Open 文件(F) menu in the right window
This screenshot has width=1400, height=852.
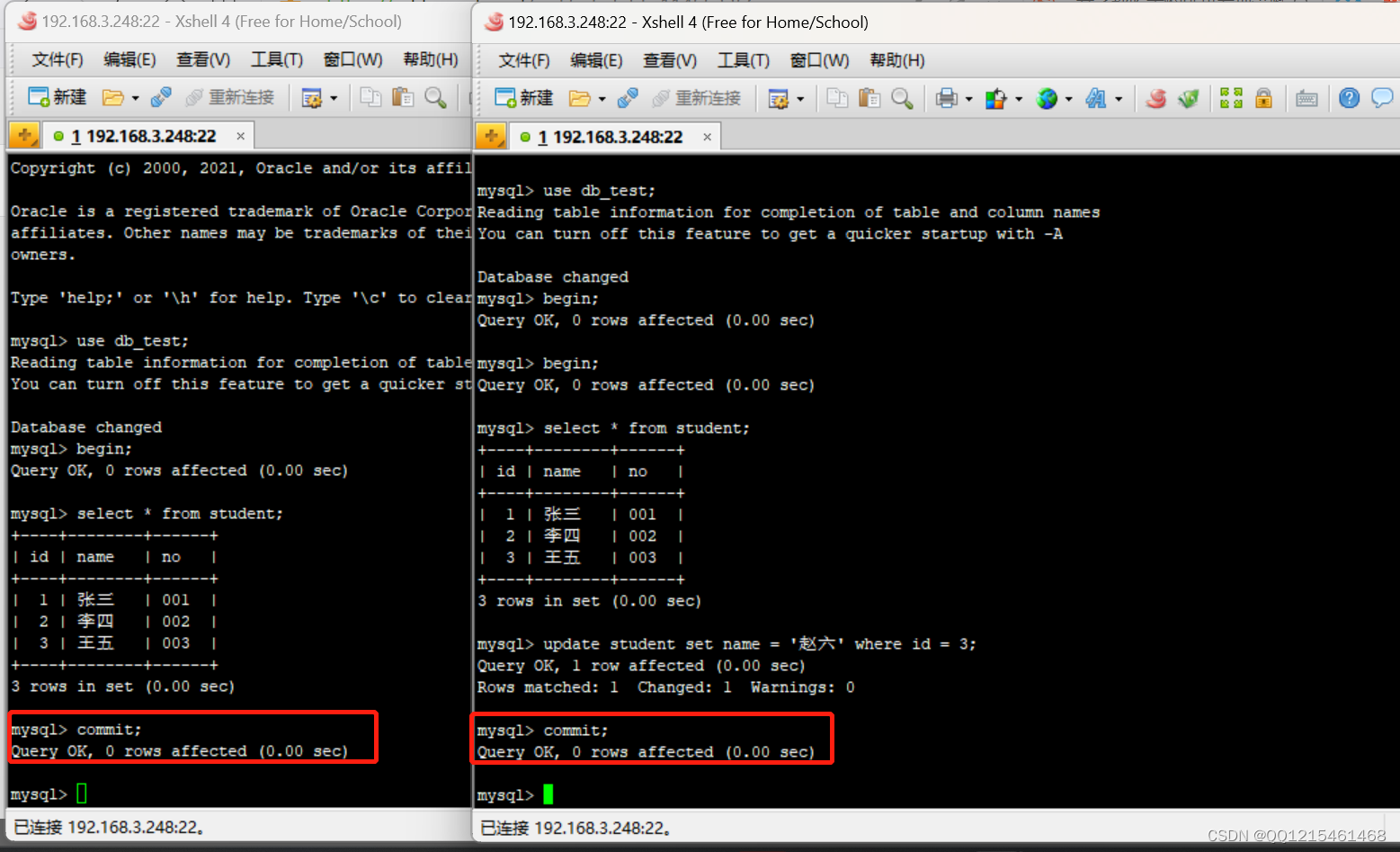[524, 60]
